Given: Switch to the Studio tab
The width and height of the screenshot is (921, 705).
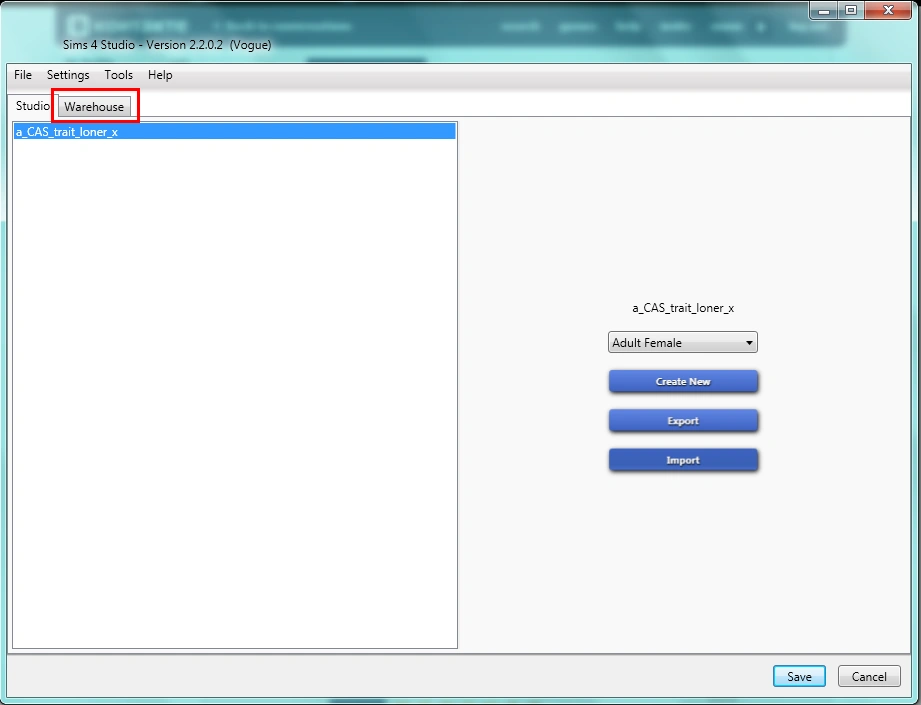Looking at the screenshot, I should click(x=33, y=106).
